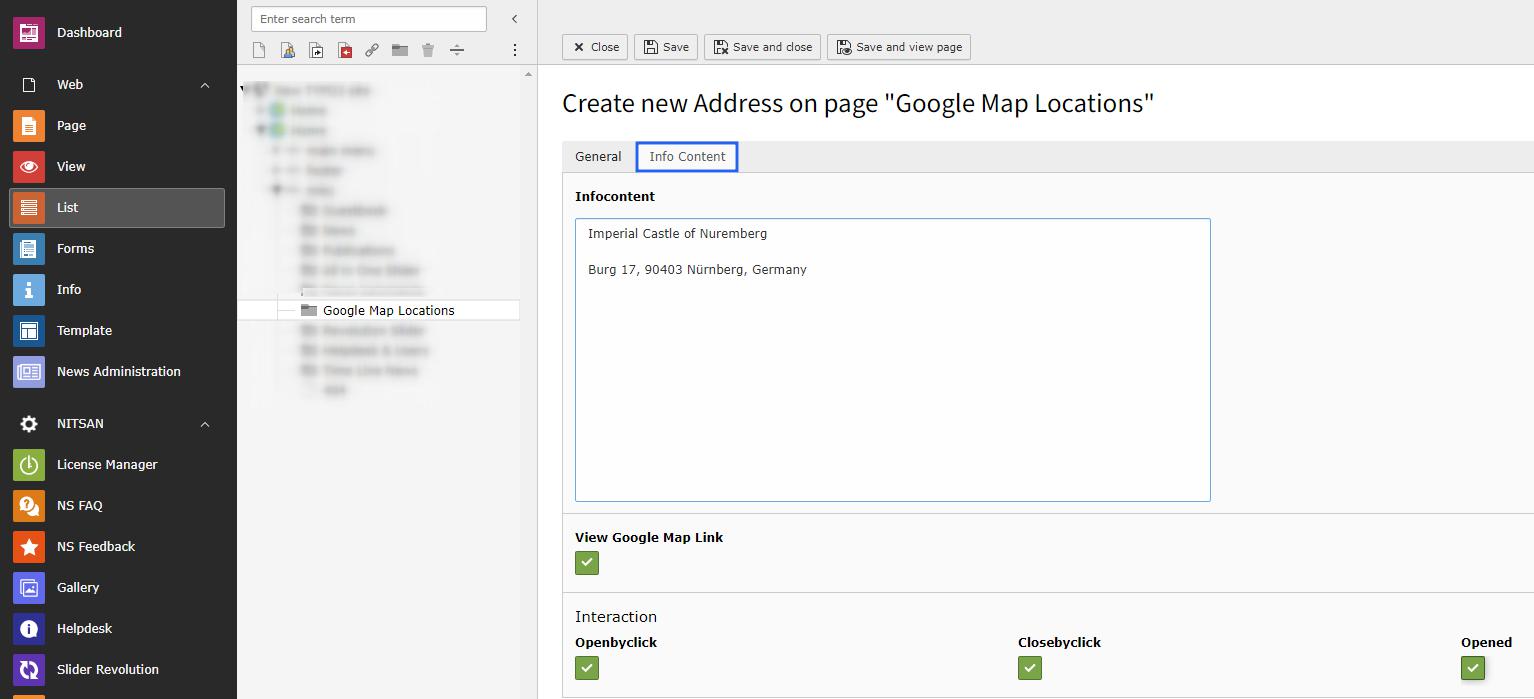
Task: Click the folder icon in tree toolbar
Action: click(400, 50)
